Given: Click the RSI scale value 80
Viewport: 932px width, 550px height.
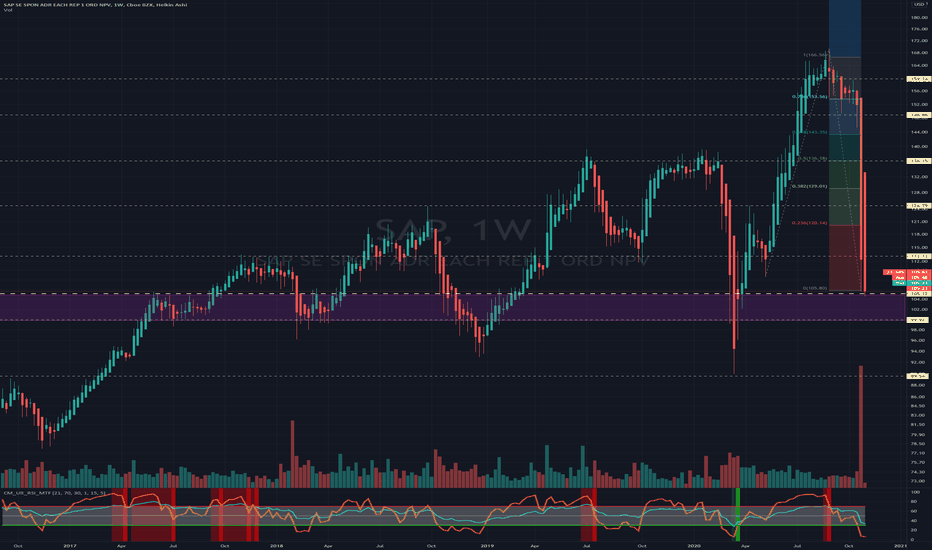Looking at the screenshot, I should coord(914,501).
